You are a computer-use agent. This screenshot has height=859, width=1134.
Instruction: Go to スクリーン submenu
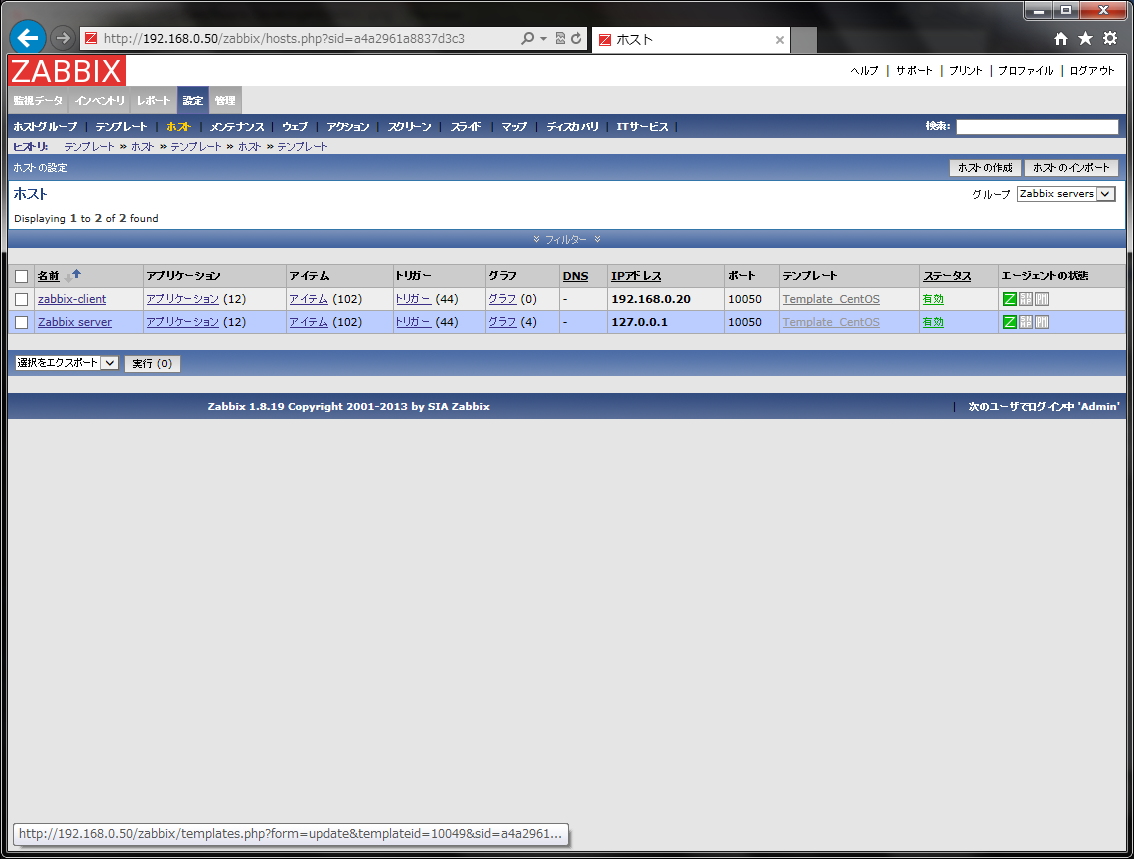pyautogui.click(x=409, y=127)
